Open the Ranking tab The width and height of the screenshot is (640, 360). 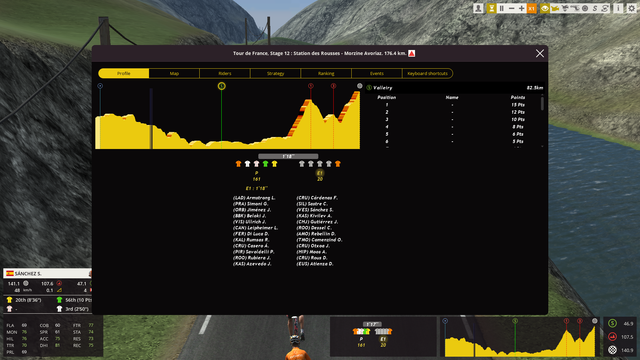pos(326,73)
